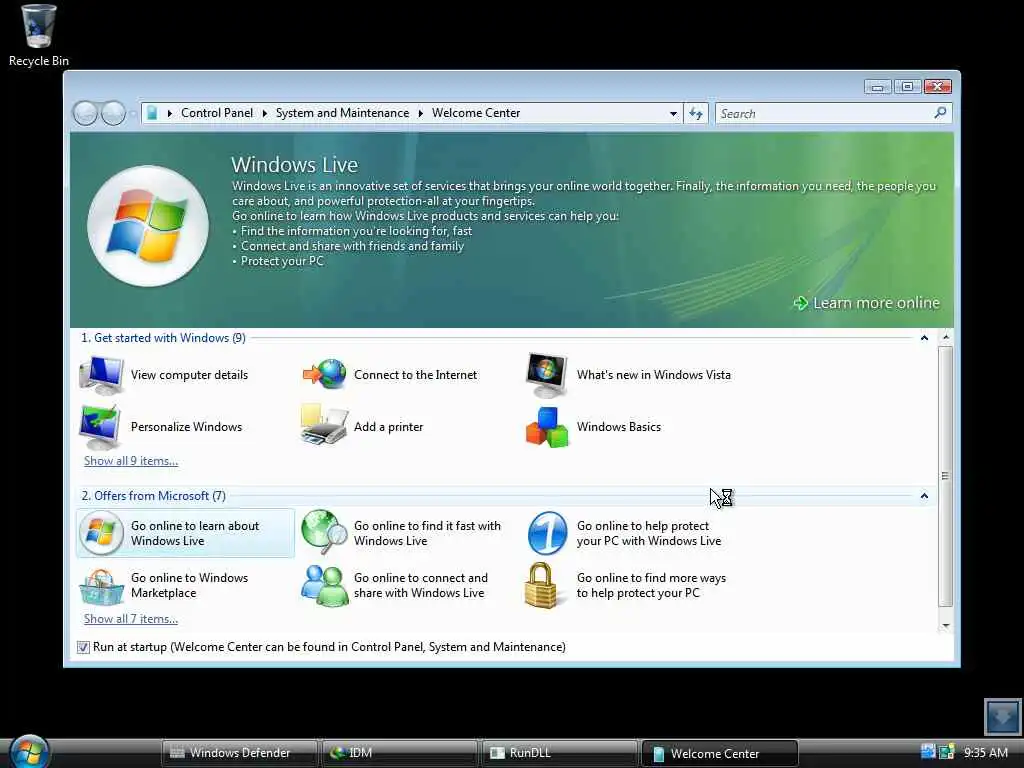This screenshot has width=1024, height=768.
Task: Click Welcome Center in the breadcrumb
Action: (x=476, y=113)
